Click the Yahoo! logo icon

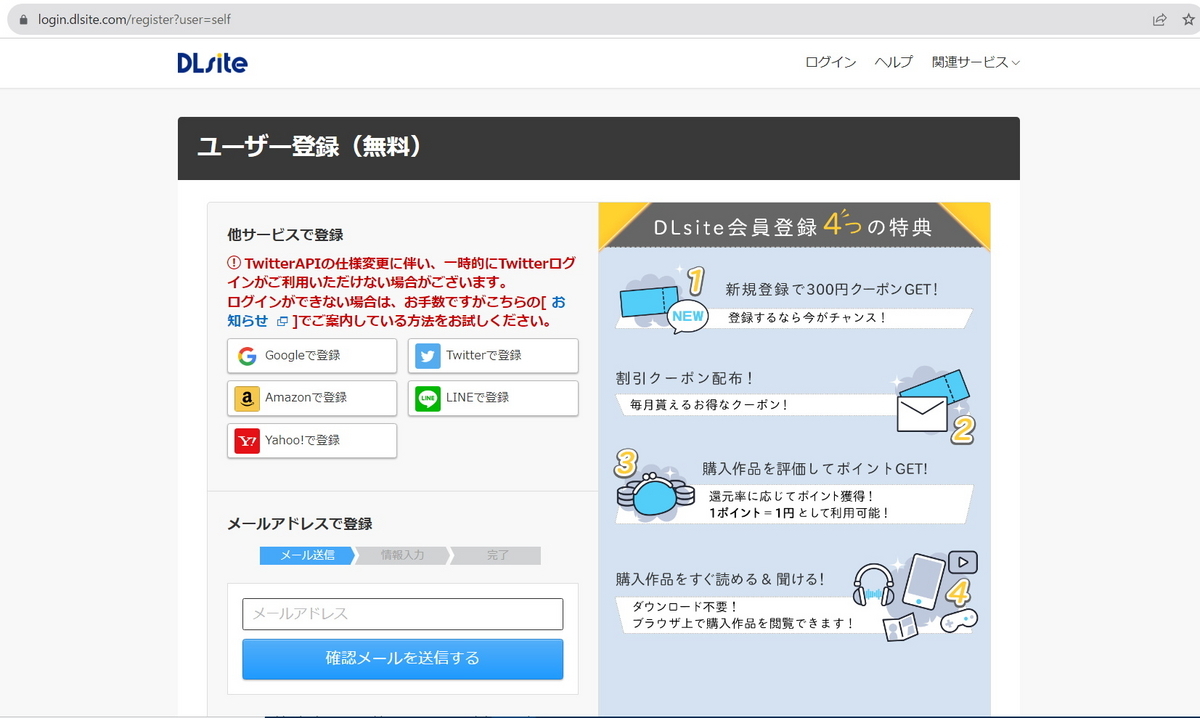click(247, 440)
